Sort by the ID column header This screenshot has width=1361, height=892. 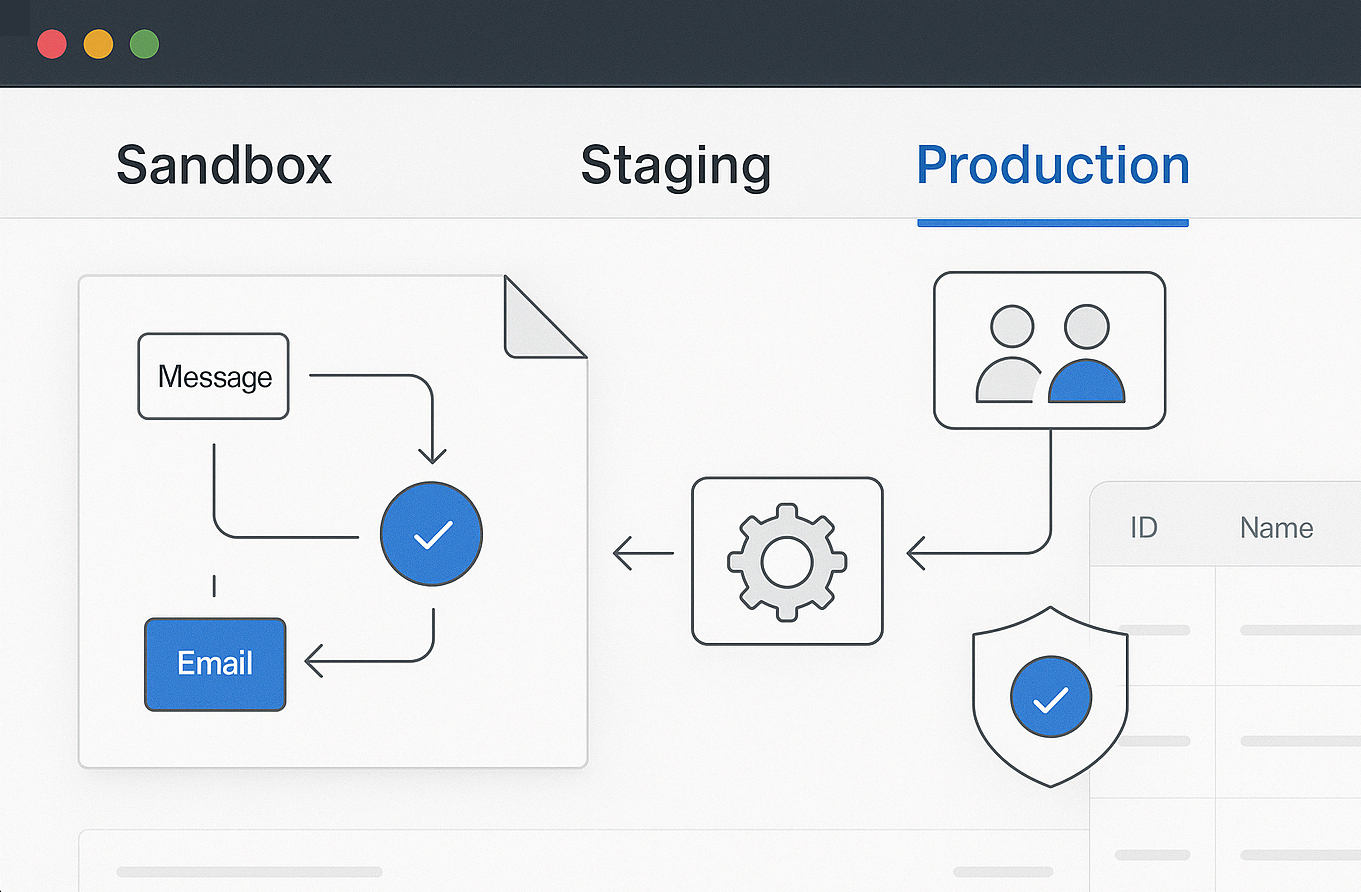point(1143,528)
